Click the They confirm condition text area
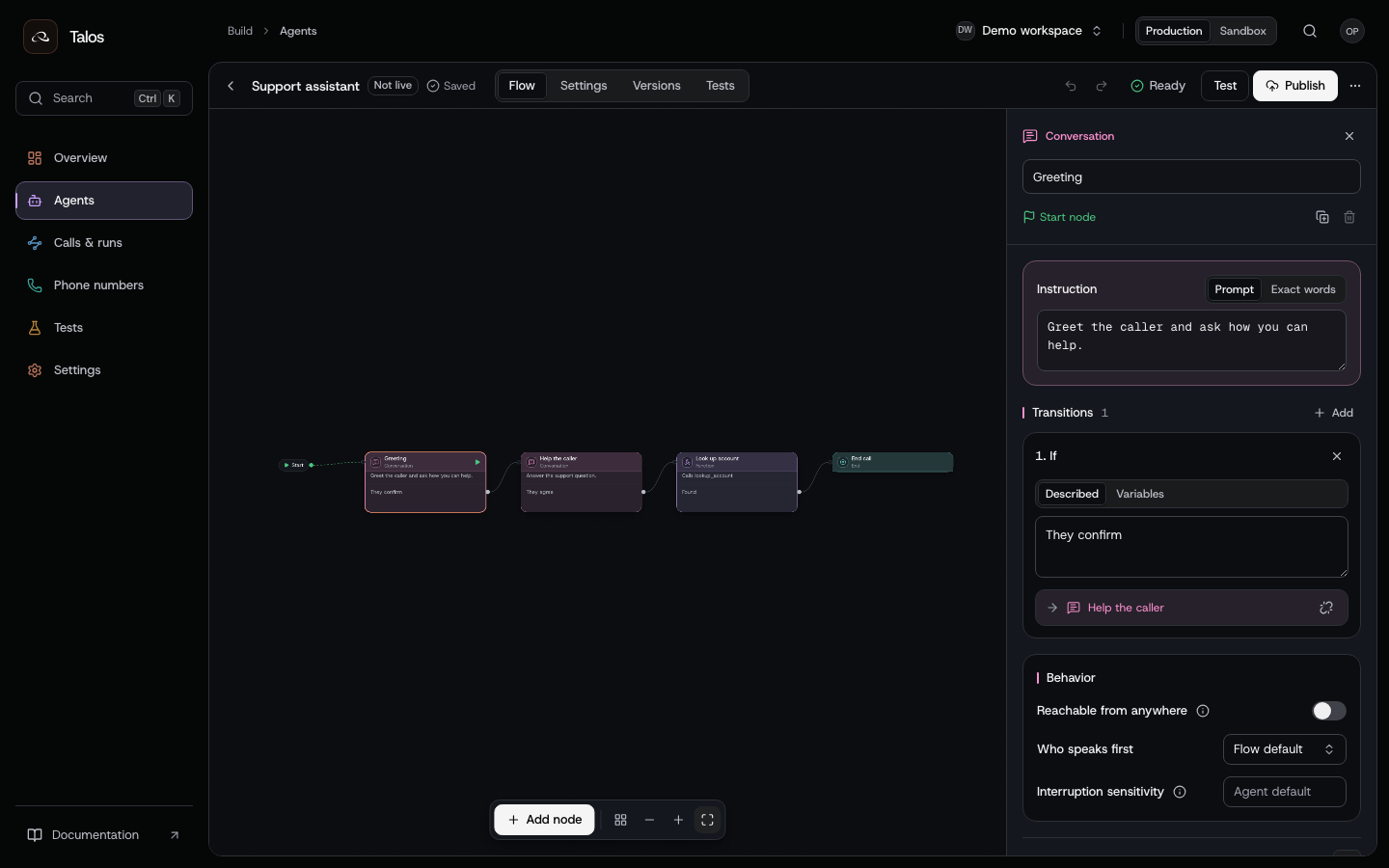 point(1191,547)
